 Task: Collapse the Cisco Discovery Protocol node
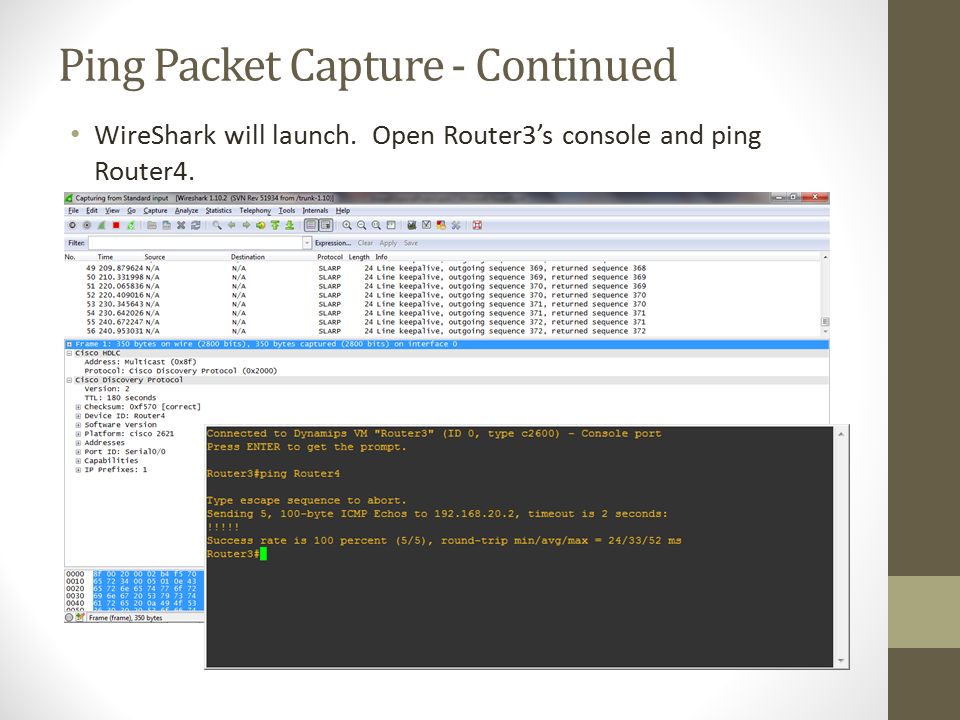(69, 380)
